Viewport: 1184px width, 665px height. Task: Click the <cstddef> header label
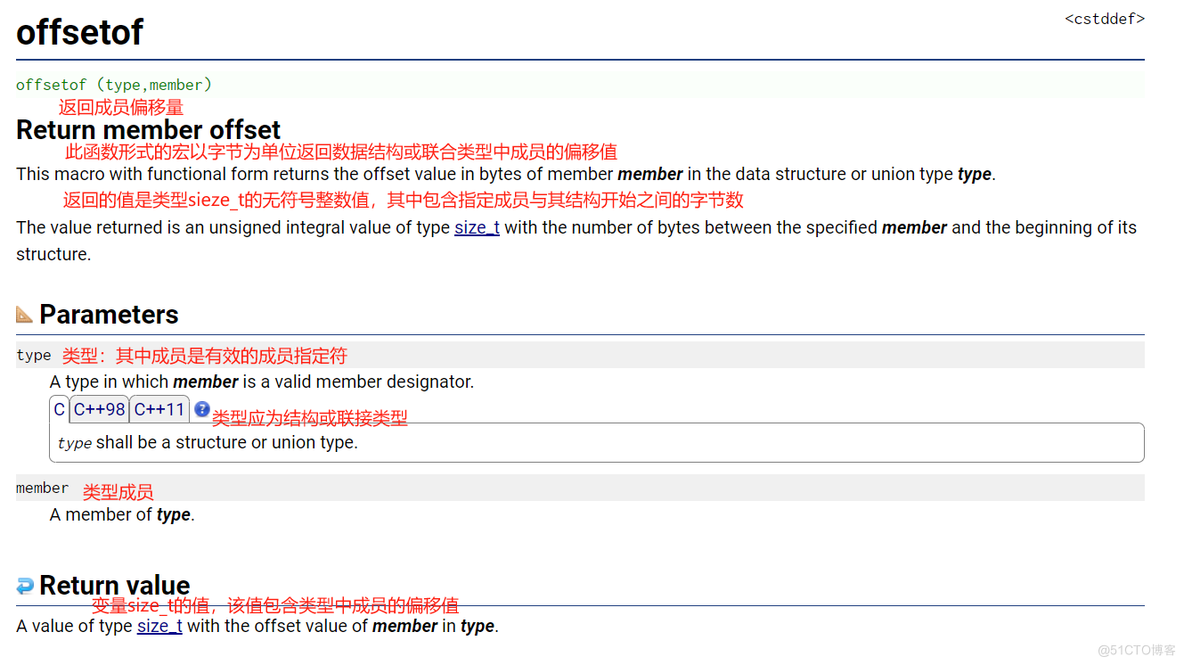pyautogui.click(x=1104, y=19)
